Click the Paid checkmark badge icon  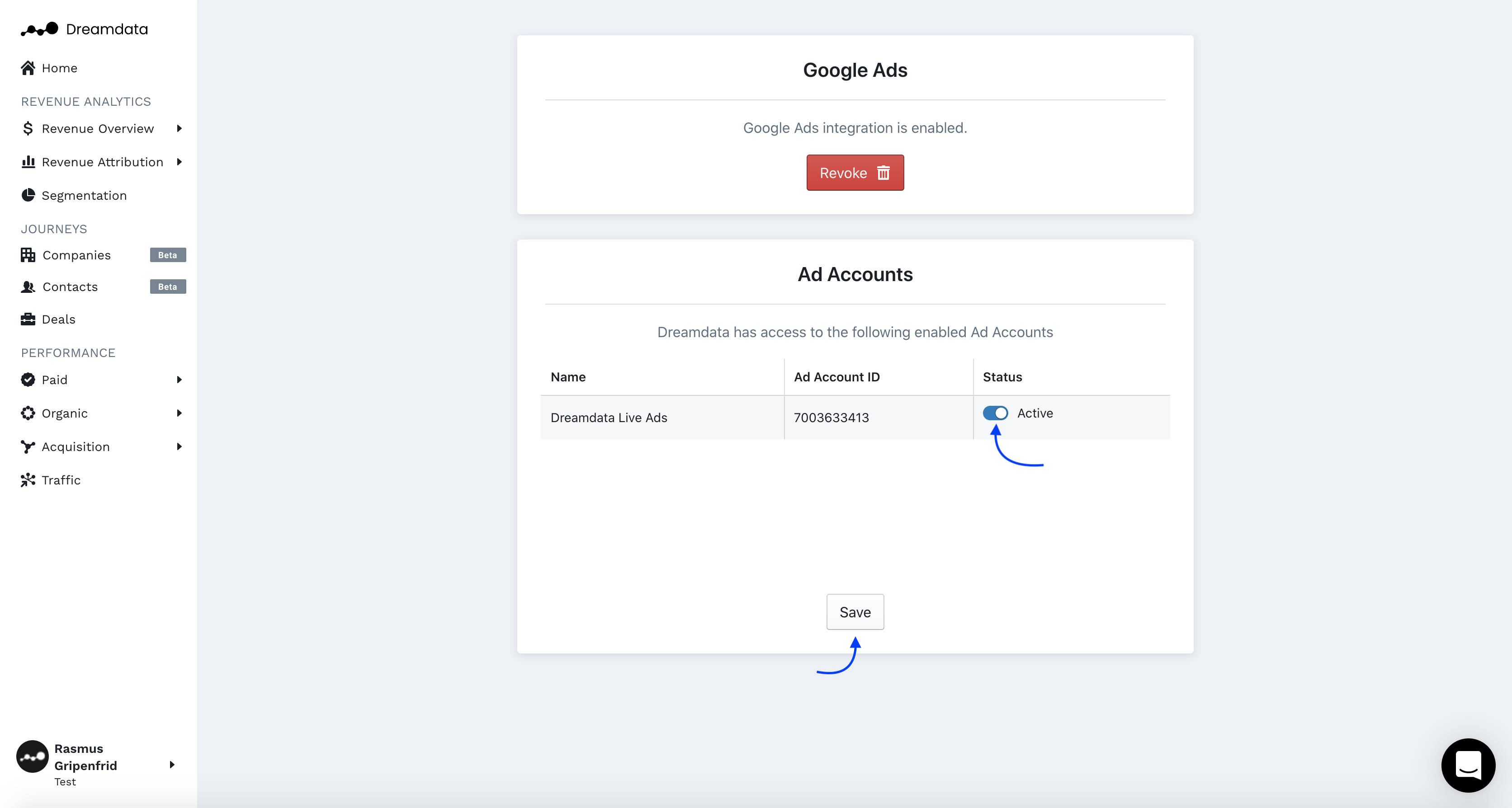[x=28, y=380]
